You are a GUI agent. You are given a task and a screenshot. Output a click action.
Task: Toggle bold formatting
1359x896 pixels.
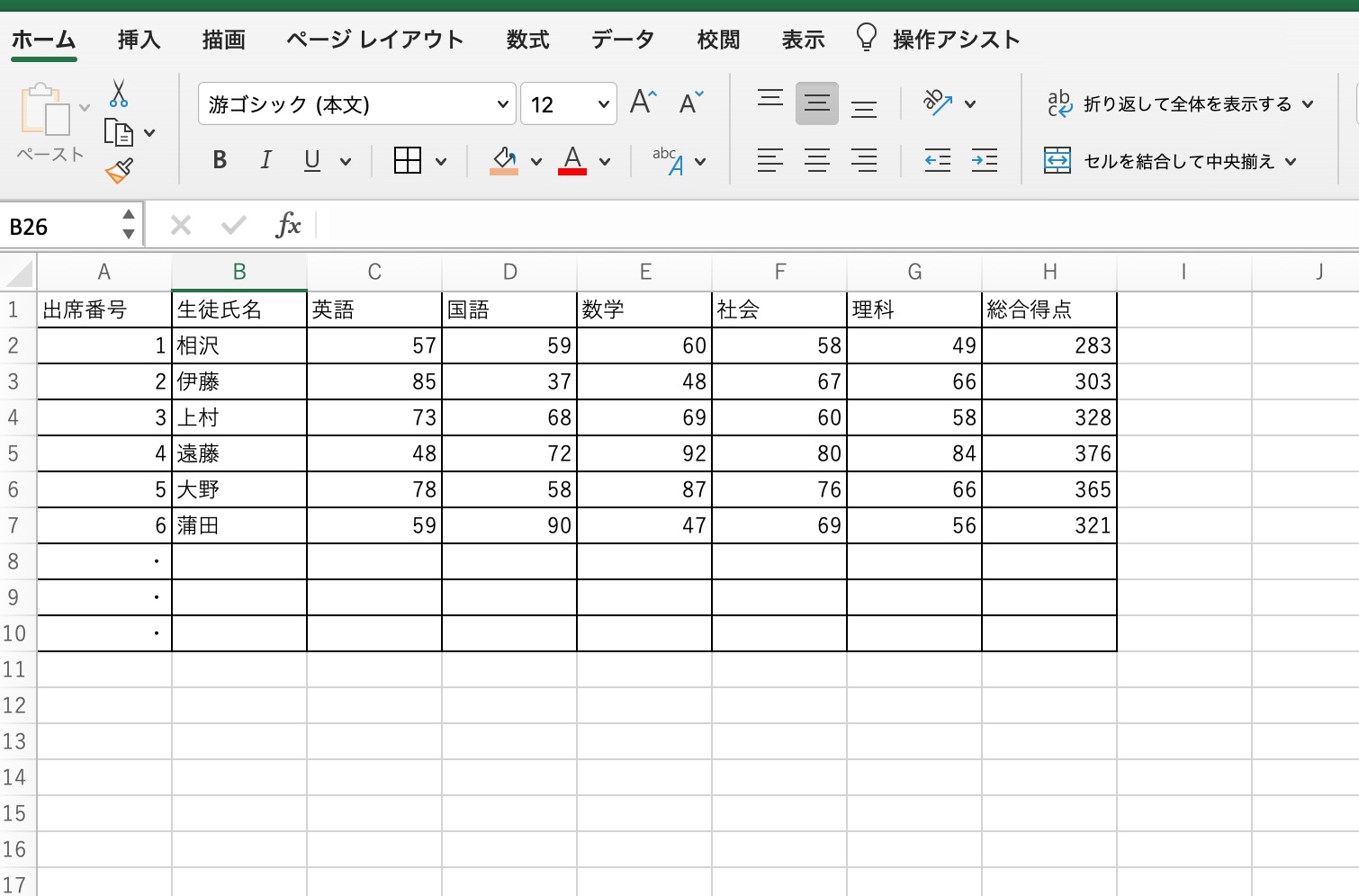(220, 160)
